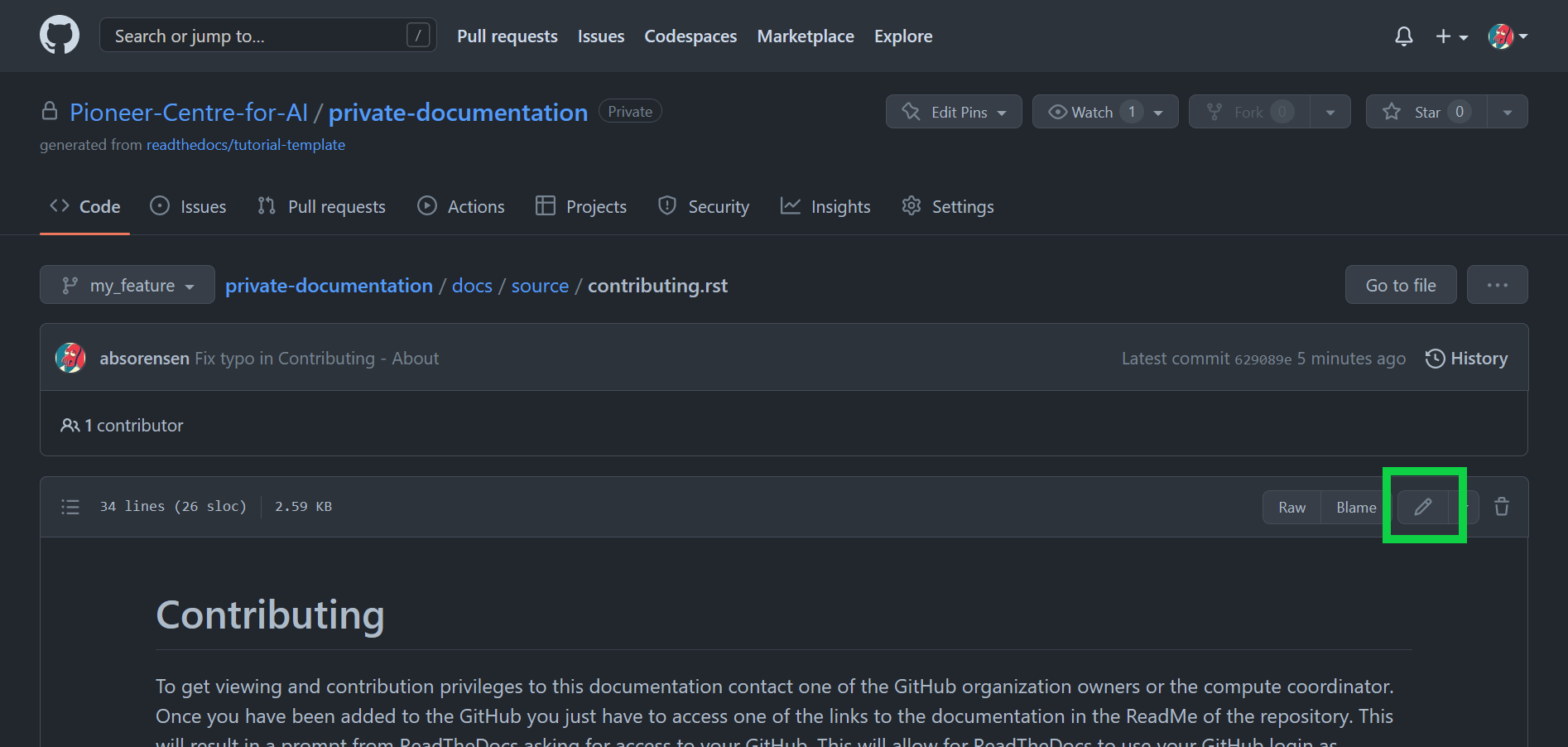Image resolution: width=1568 pixels, height=747 pixels.
Task: Click the 5 minutes ago timestamp
Action: click(x=1351, y=359)
